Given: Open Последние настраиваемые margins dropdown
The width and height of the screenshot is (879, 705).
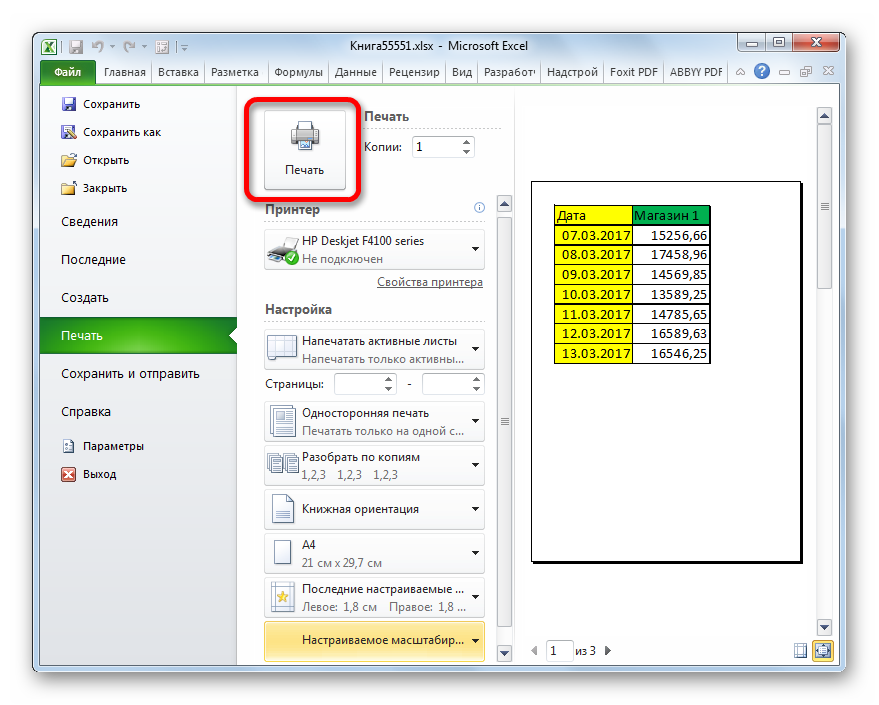Looking at the screenshot, I should pos(374,597).
